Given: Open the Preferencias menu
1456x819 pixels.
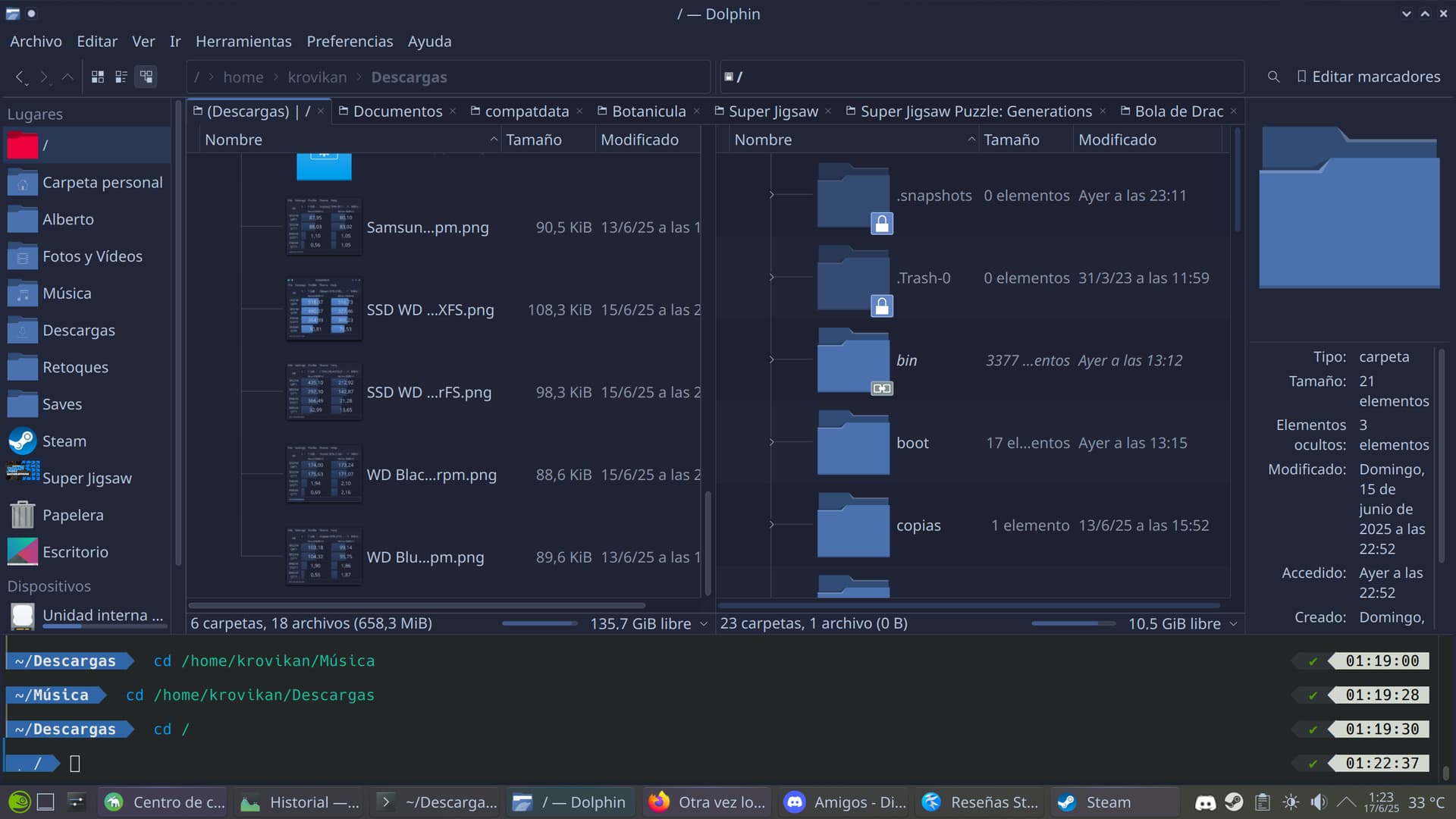Looking at the screenshot, I should [x=350, y=41].
